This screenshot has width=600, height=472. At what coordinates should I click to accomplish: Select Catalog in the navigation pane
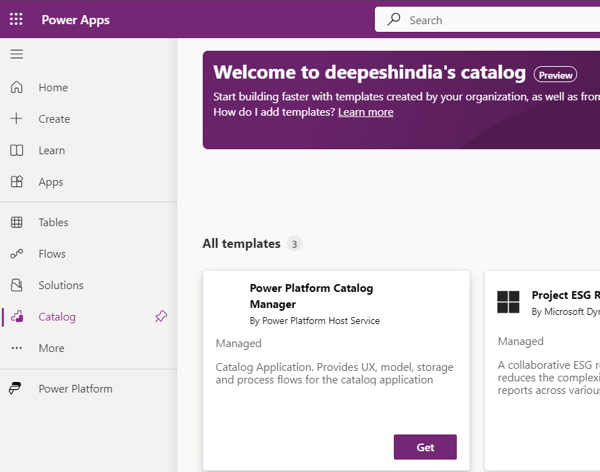point(57,317)
